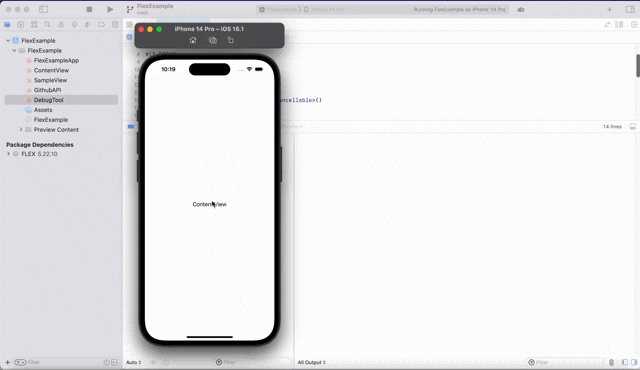Stop the running FlexExample app

(89, 9)
